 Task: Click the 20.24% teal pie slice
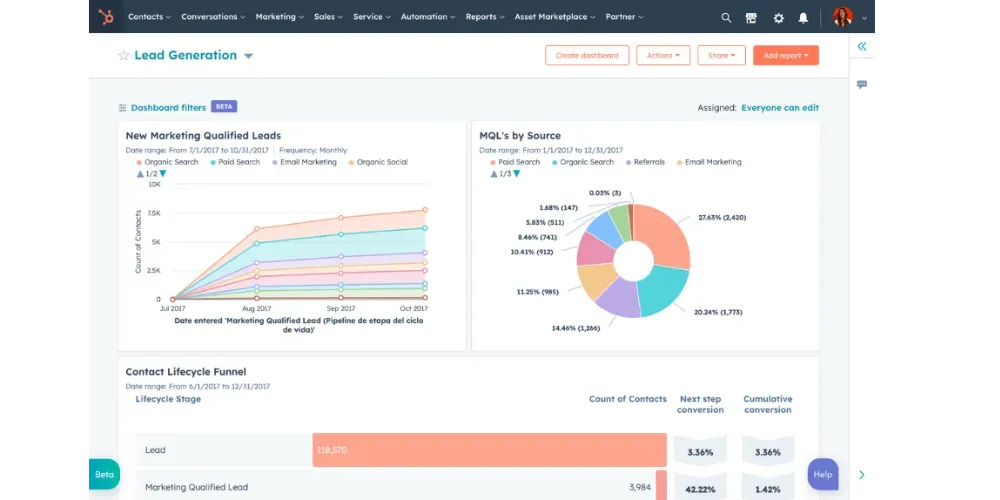664,291
